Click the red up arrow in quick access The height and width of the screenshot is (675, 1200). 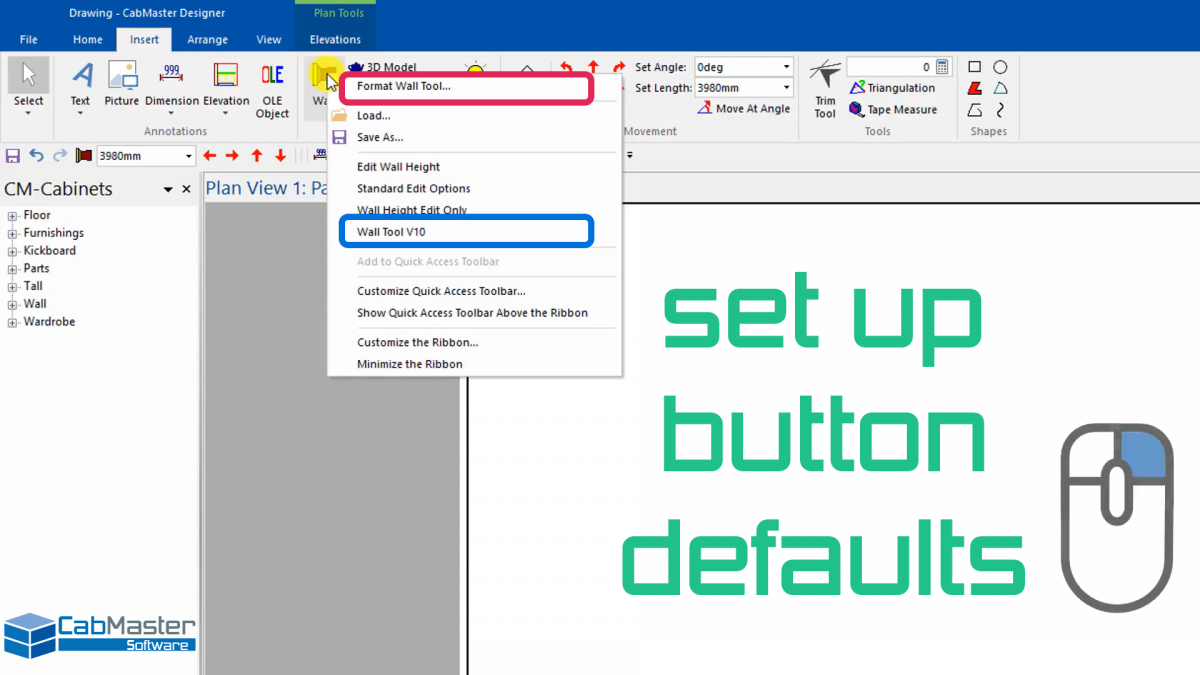[257, 156]
